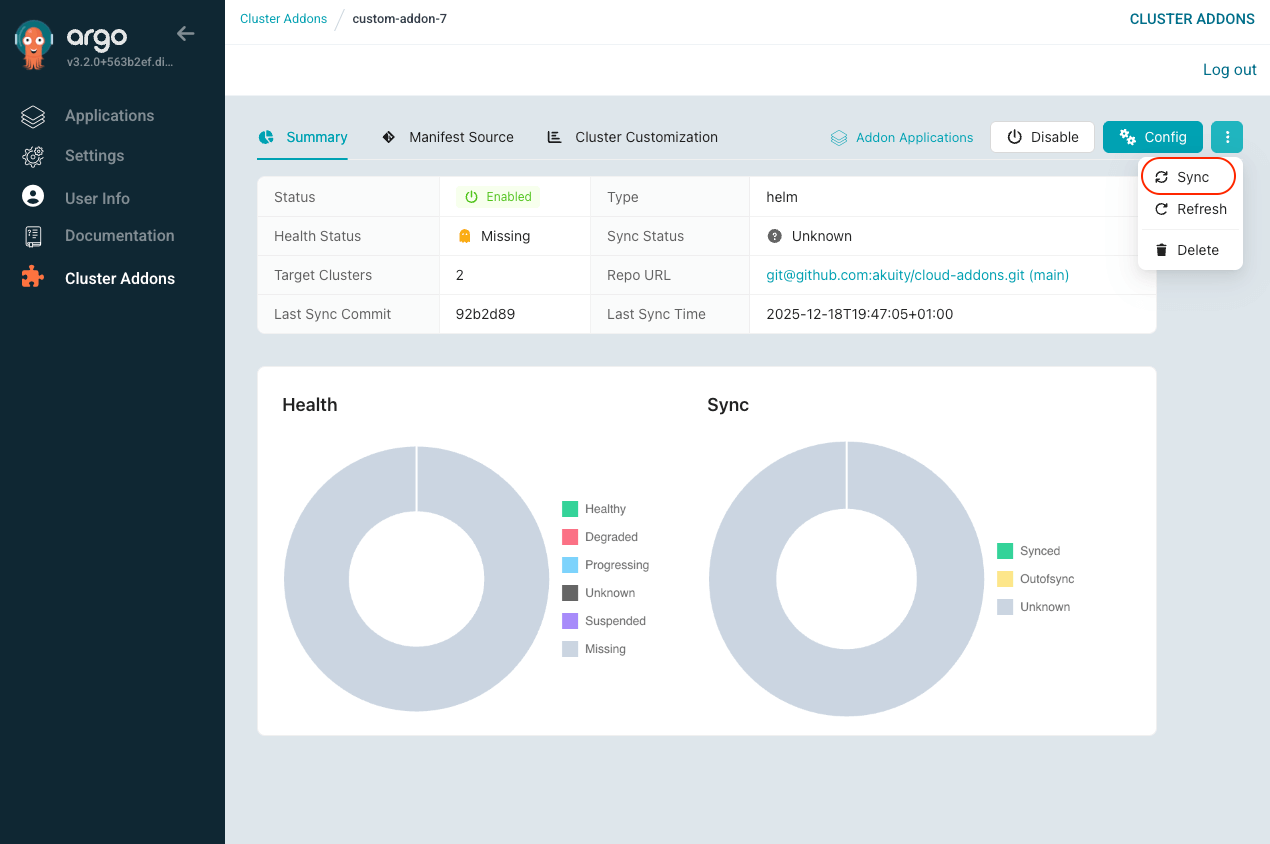Select Delete in the actions menu

point(1189,250)
